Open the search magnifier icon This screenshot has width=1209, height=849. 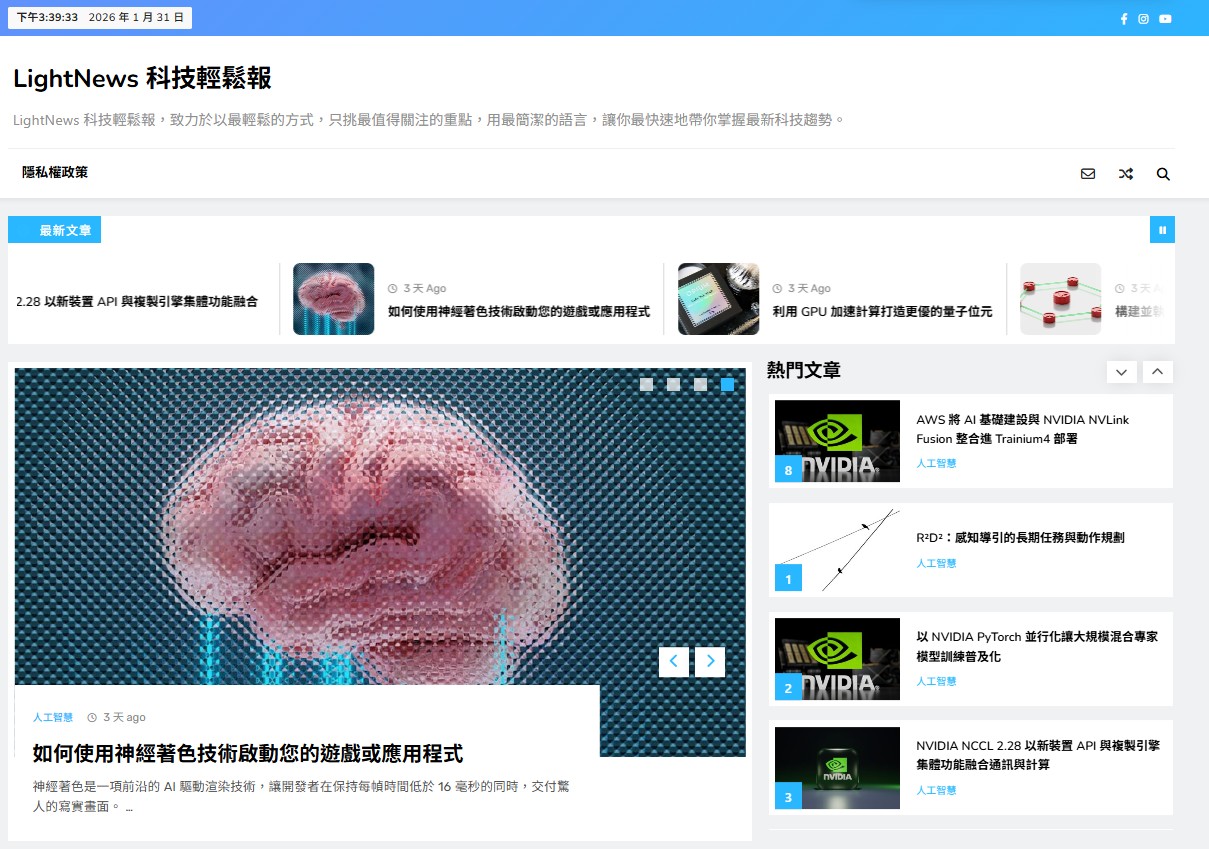coord(1163,174)
